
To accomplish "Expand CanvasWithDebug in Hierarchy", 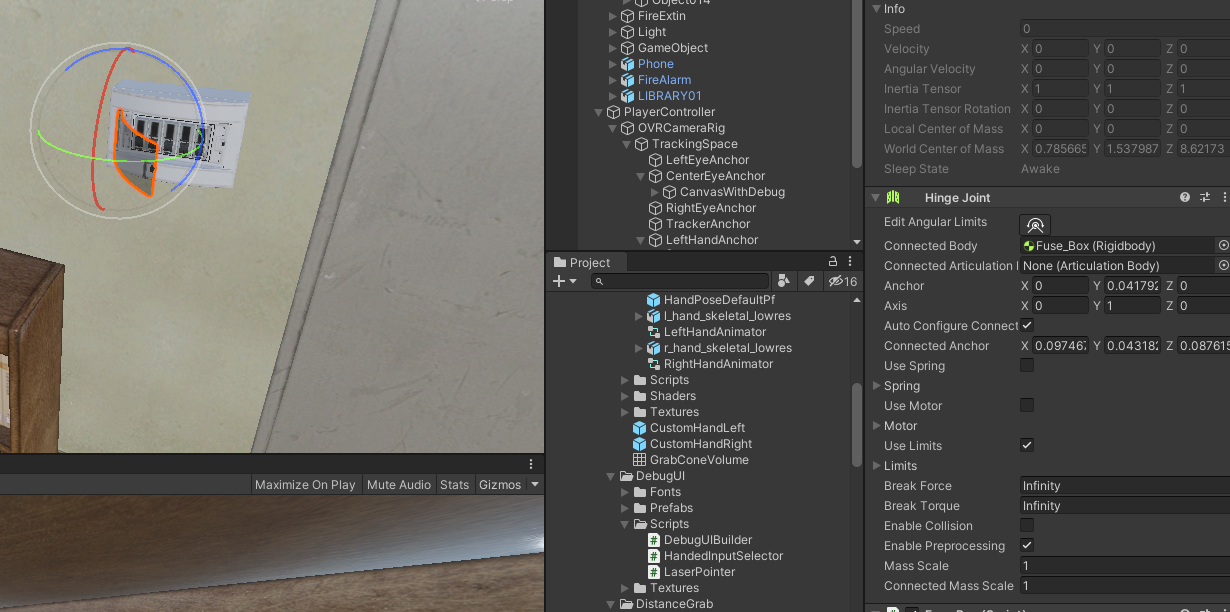I will coord(655,192).
